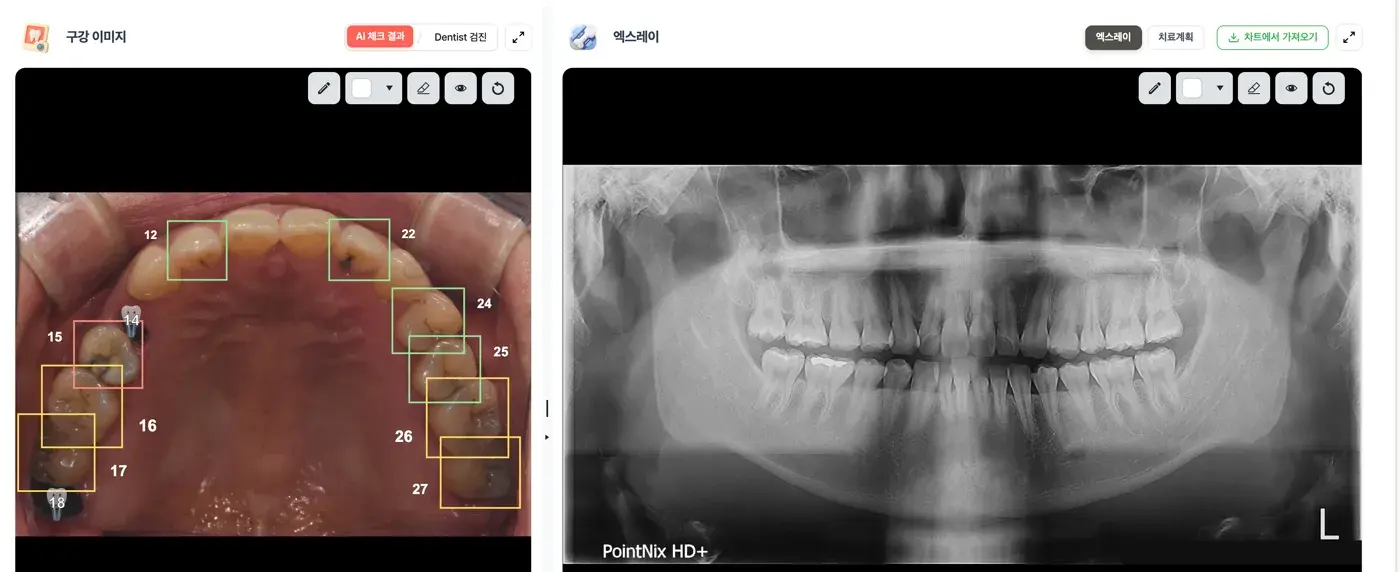Open pen color dropdown arrow on oral image
This screenshot has width=1400, height=572.
point(389,88)
